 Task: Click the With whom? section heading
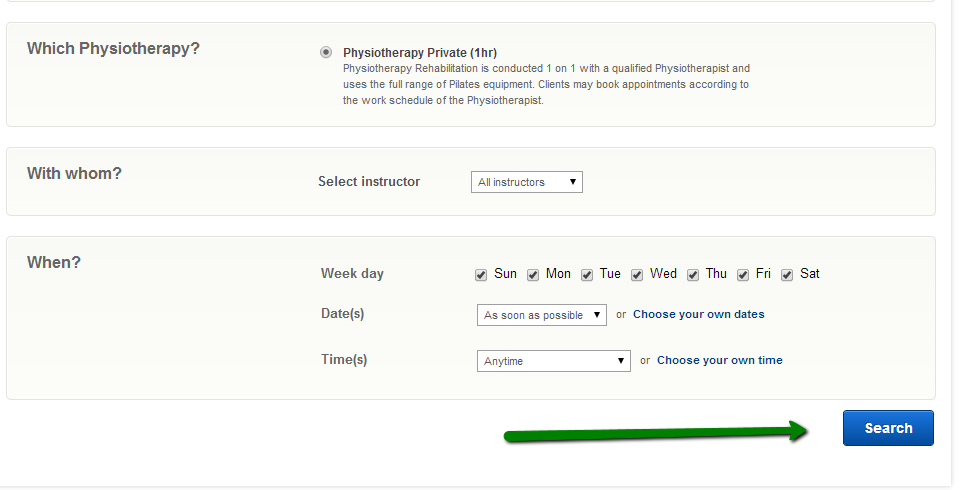(x=74, y=173)
